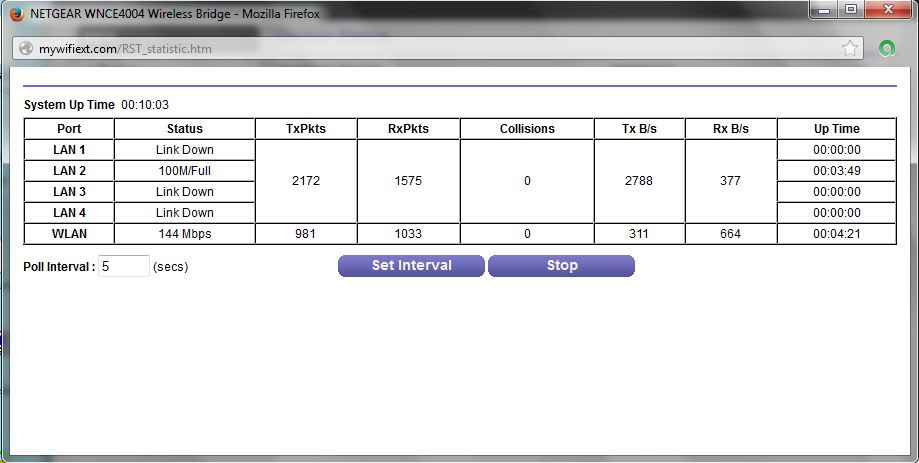
Task: Click the bookmark star icon
Action: (x=850, y=48)
